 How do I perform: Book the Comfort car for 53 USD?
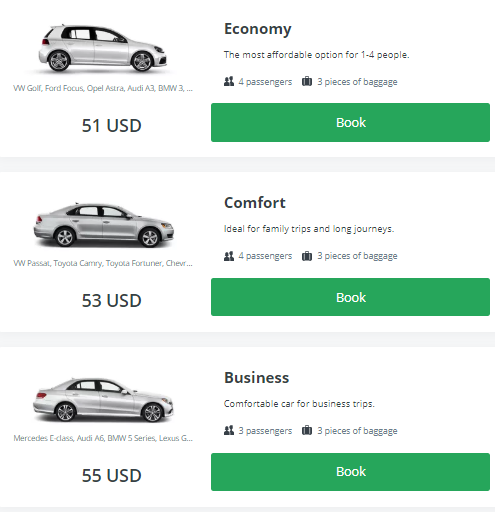(350, 297)
